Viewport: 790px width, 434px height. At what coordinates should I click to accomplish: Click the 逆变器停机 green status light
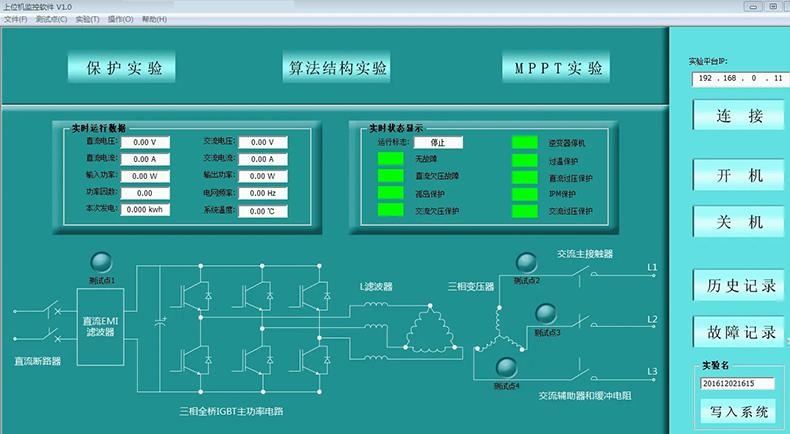tap(524, 143)
